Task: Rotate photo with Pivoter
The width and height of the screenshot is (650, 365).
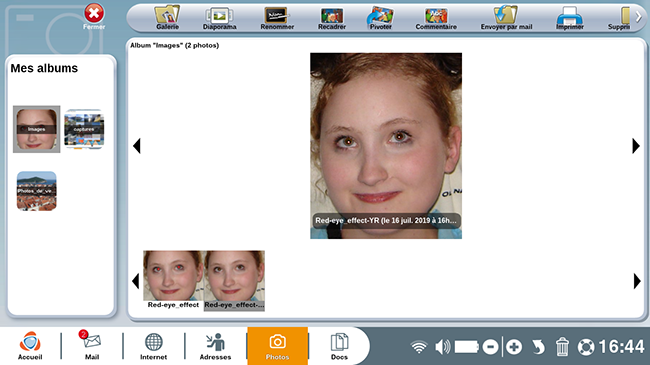Action: pyautogui.click(x=380, y=18)
